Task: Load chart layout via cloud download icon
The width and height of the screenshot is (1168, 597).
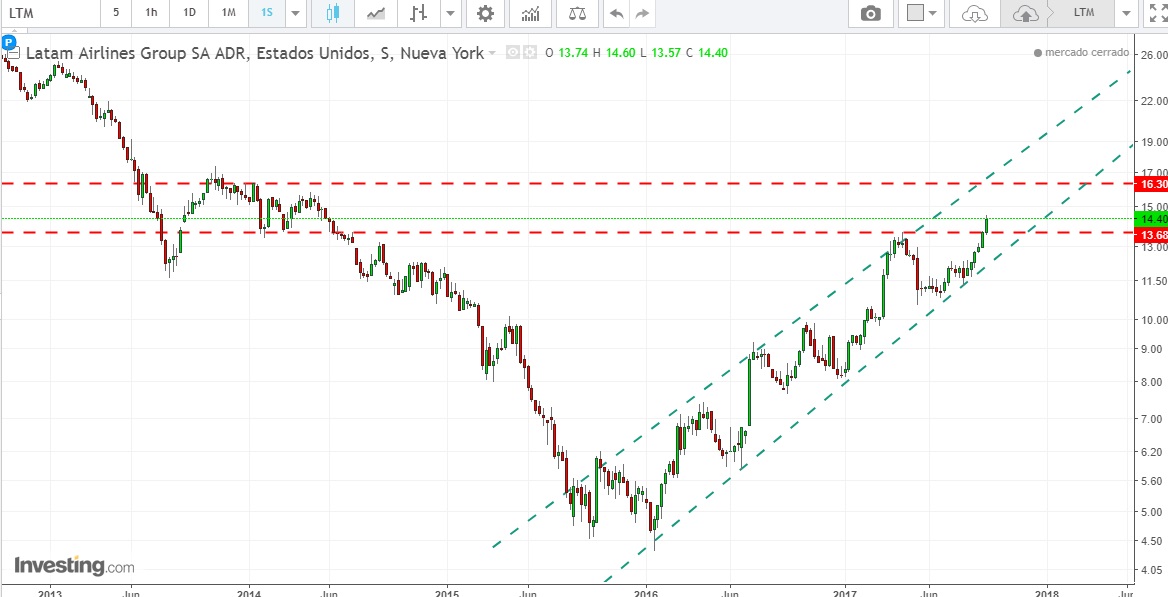Action: [974, 13]
